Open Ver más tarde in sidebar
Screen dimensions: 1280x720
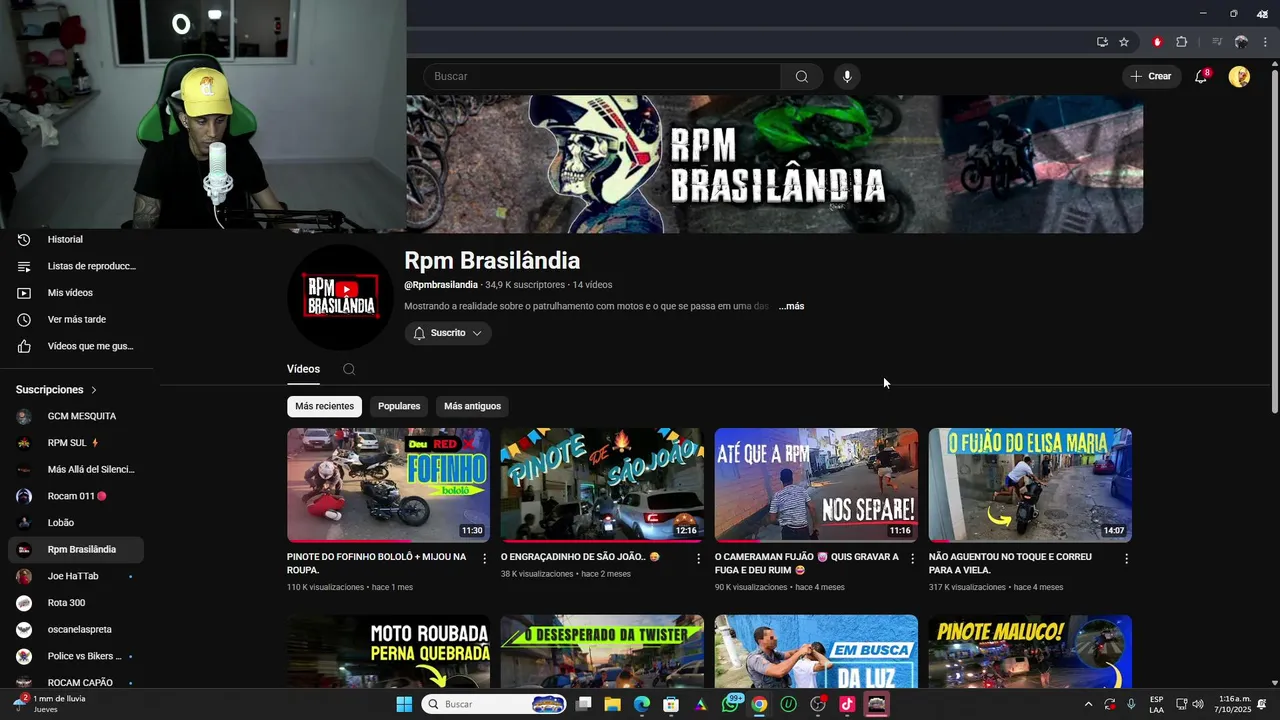(x=76, y=320)
